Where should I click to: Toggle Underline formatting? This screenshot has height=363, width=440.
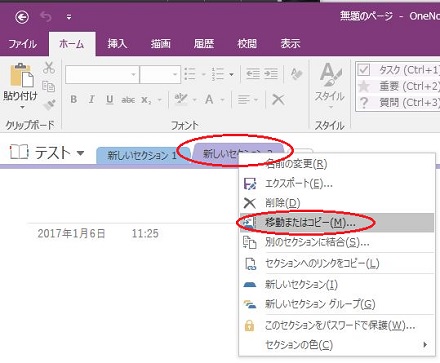click(x=109, y=99)
